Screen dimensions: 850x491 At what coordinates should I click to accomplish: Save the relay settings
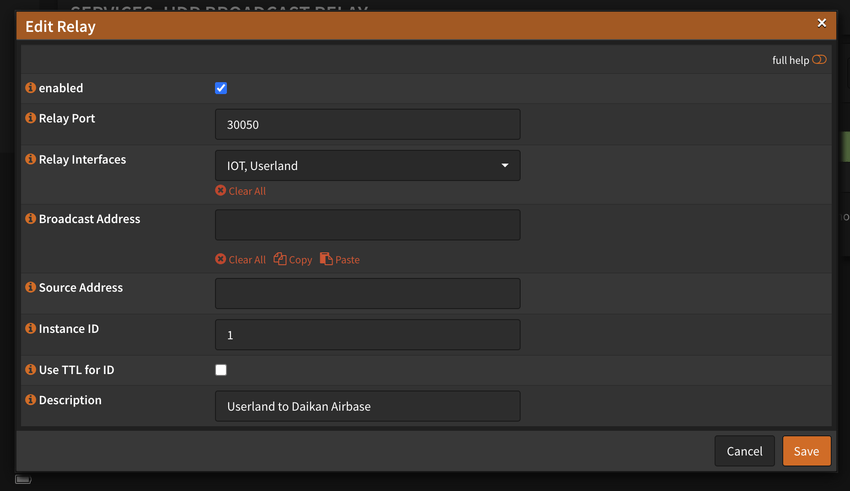[806, 451]
